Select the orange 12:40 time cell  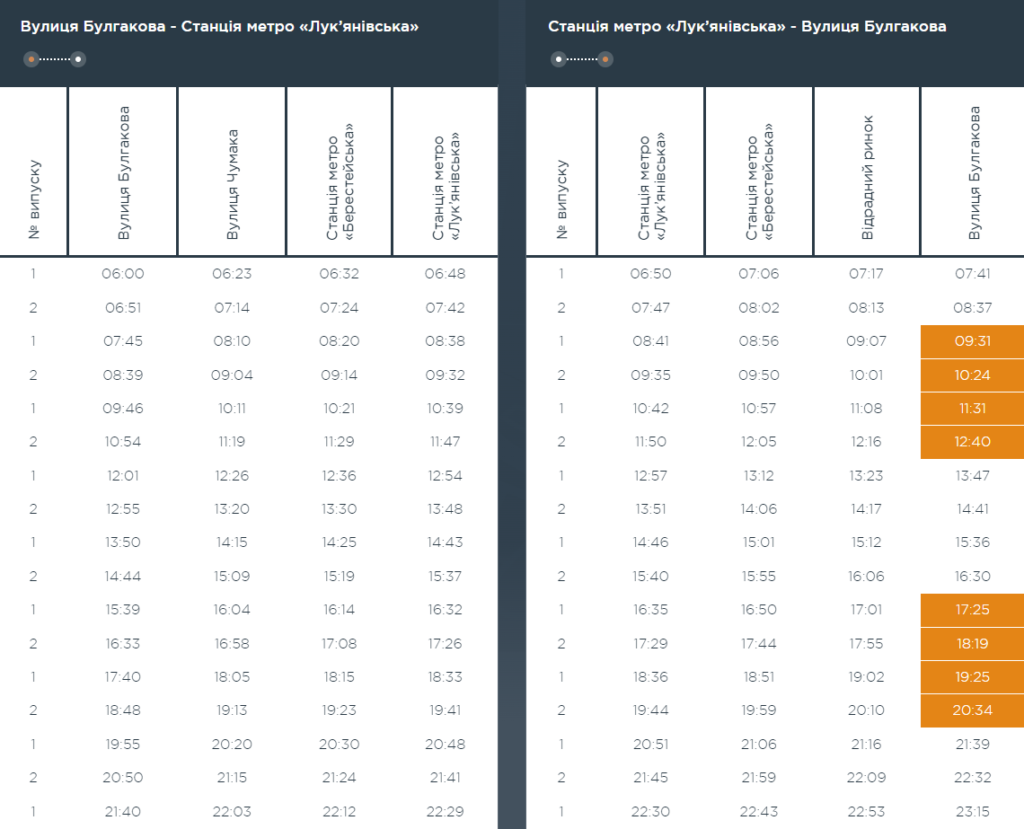pyautogui.click(x=972, y=442)
